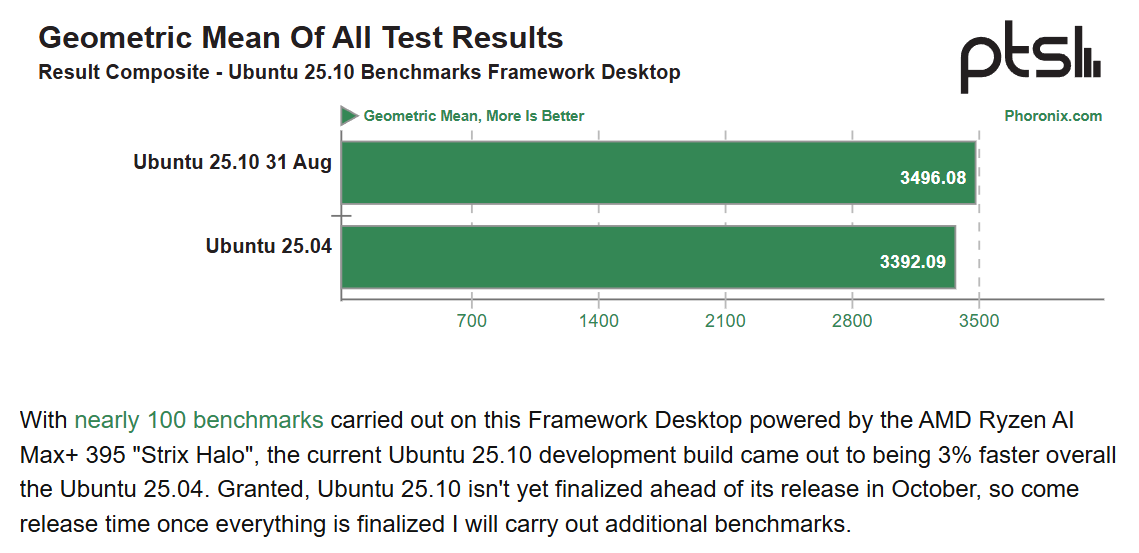Click the 1400 axis tick label
The image size is (1139, 553).
pos(598,321)
